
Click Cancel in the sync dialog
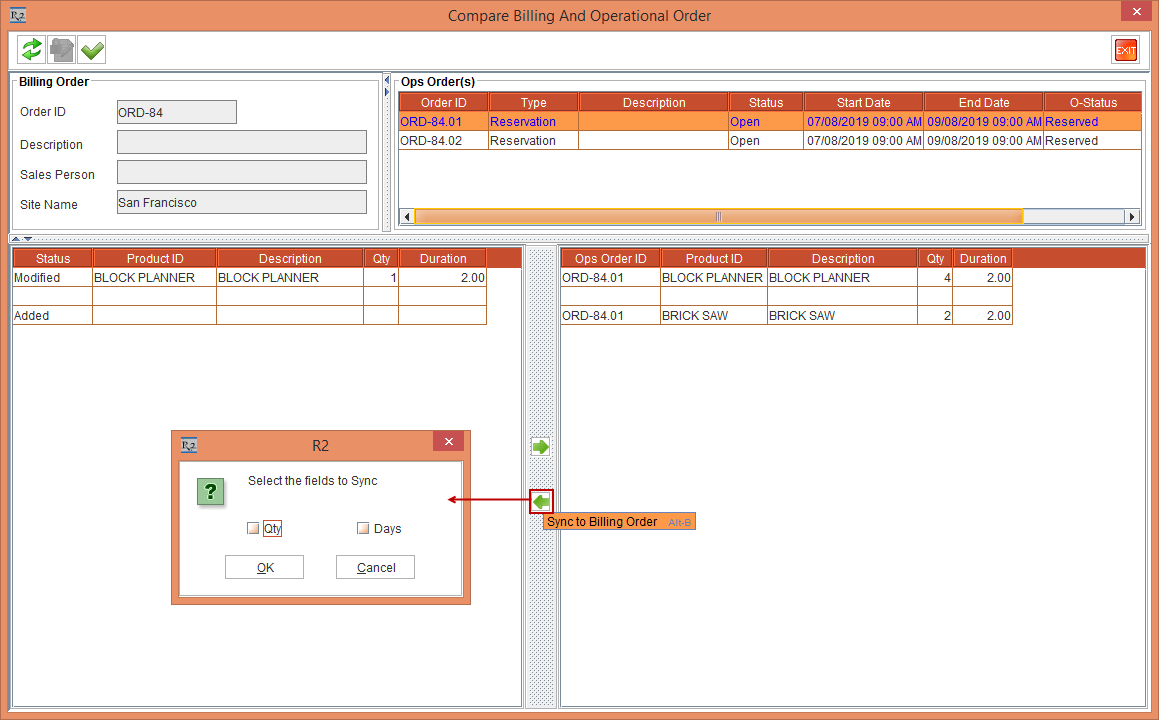coord(375,567)
